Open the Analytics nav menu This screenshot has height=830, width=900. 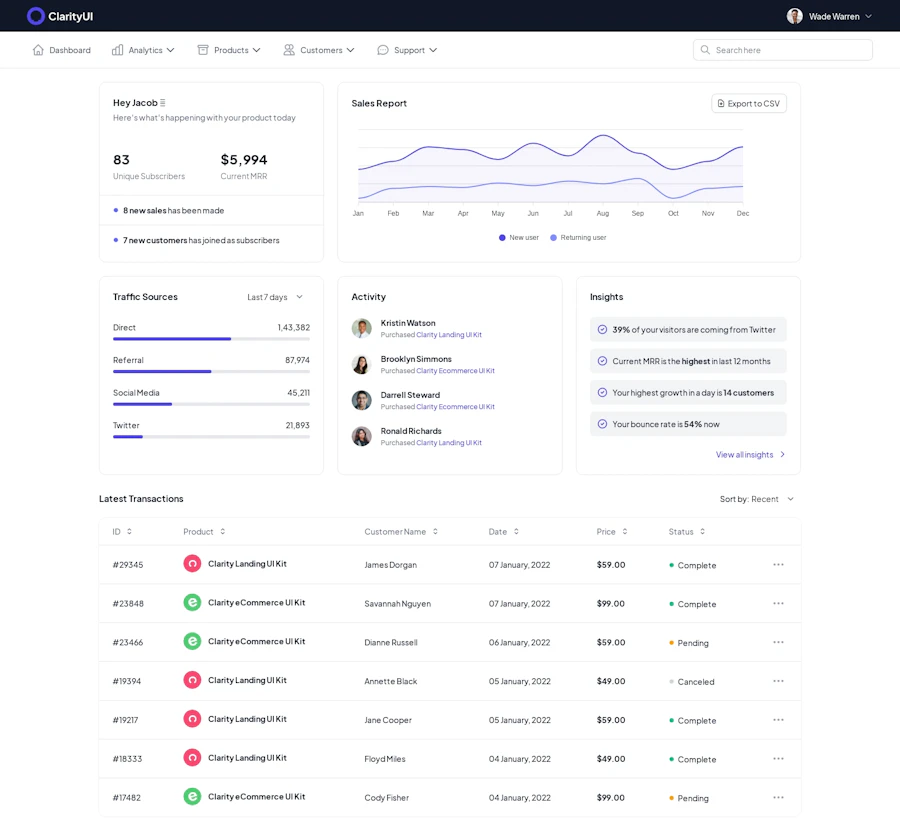(x=143, y=50)
